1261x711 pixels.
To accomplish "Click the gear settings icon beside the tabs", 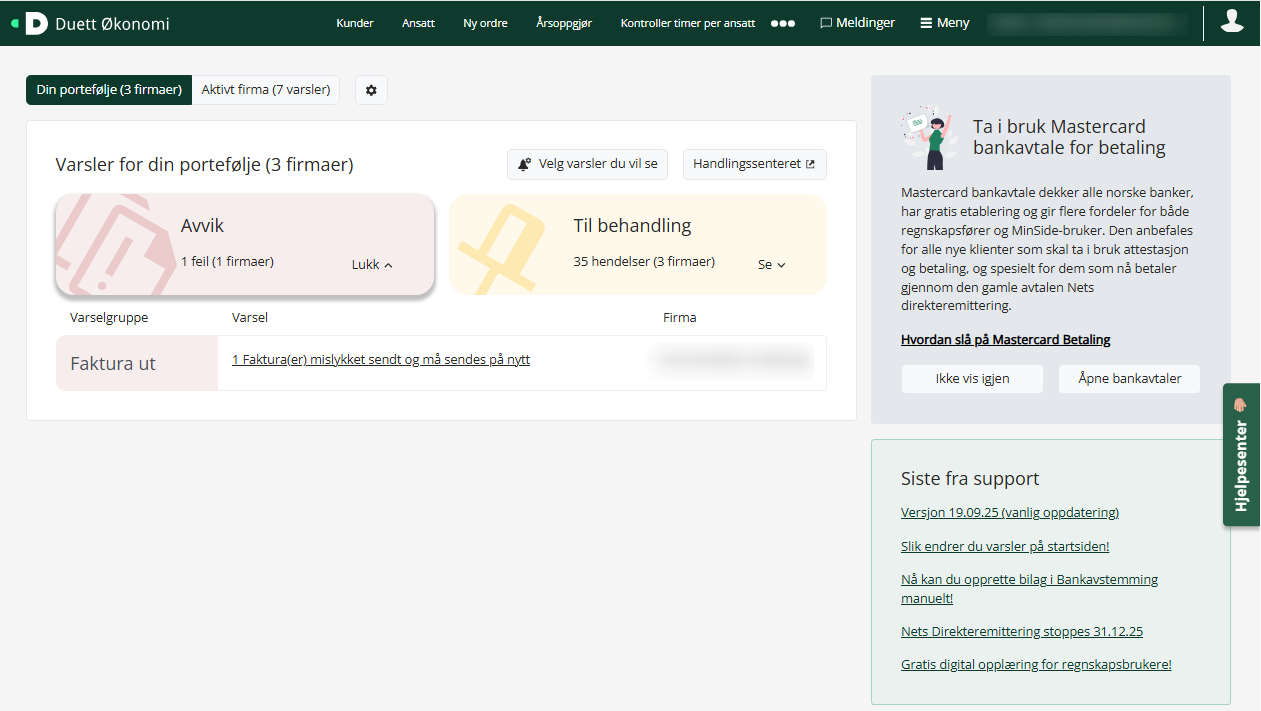I will pos(371,90).
